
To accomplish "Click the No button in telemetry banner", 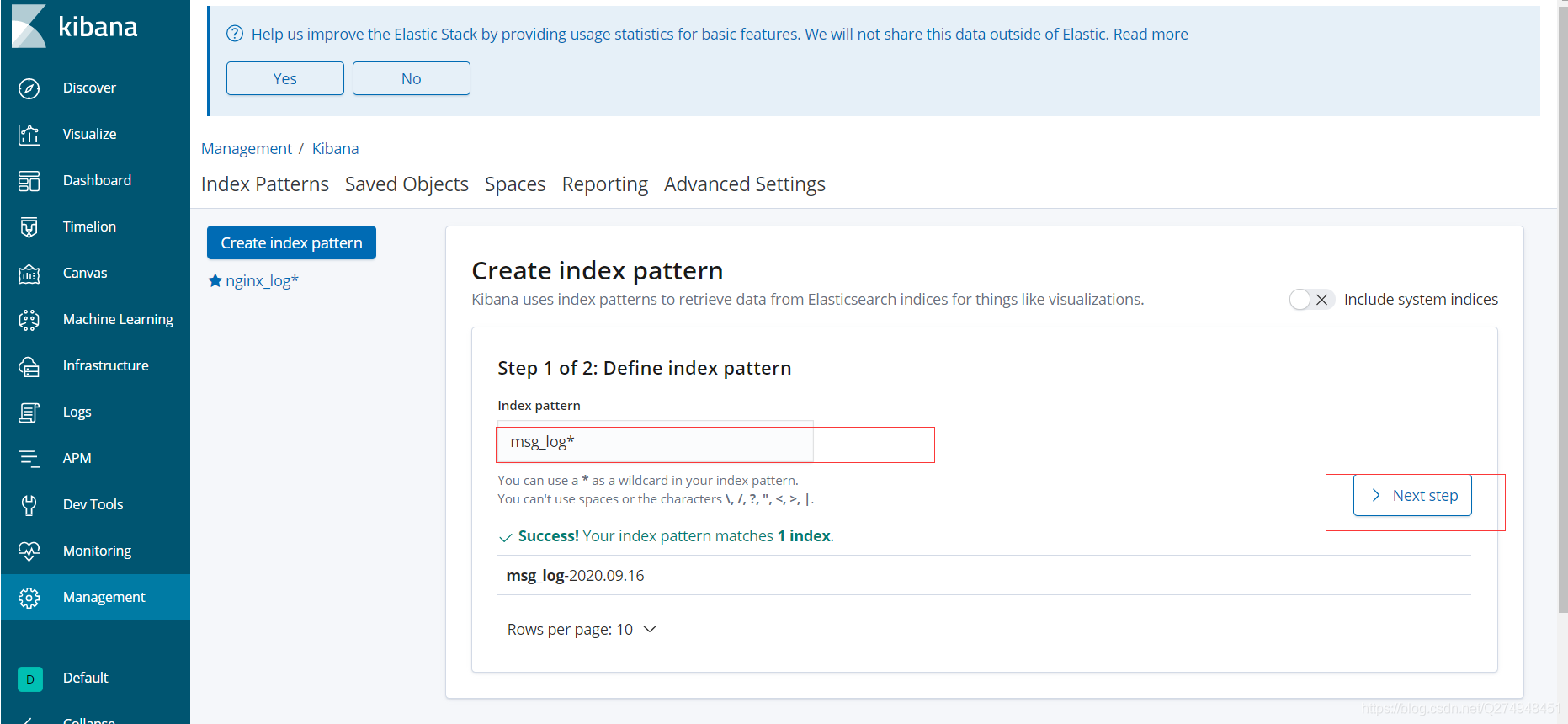I will tap(412, 78).
